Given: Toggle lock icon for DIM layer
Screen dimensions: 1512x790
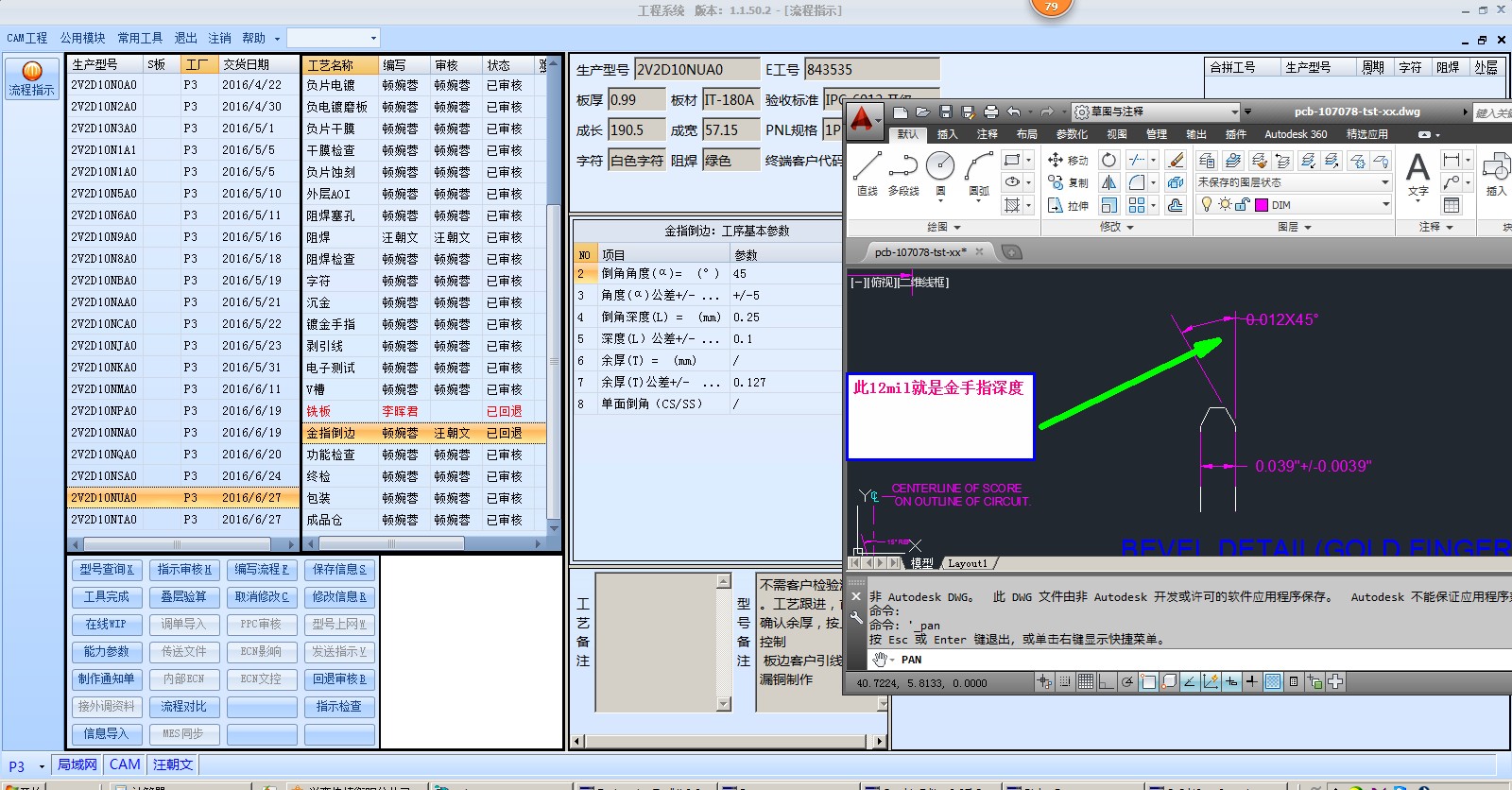Looking at the screenshot, I should [1242, 205].
